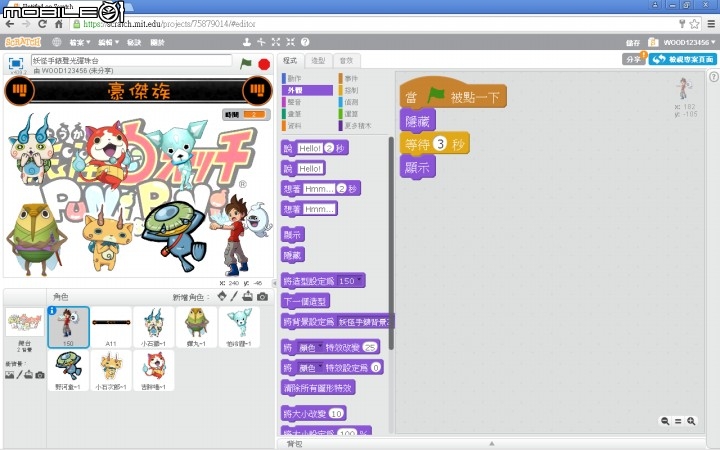This screenshot has width=720, height=450.
Task: Select the 外觀 looks block category
Action: [307, 90]
